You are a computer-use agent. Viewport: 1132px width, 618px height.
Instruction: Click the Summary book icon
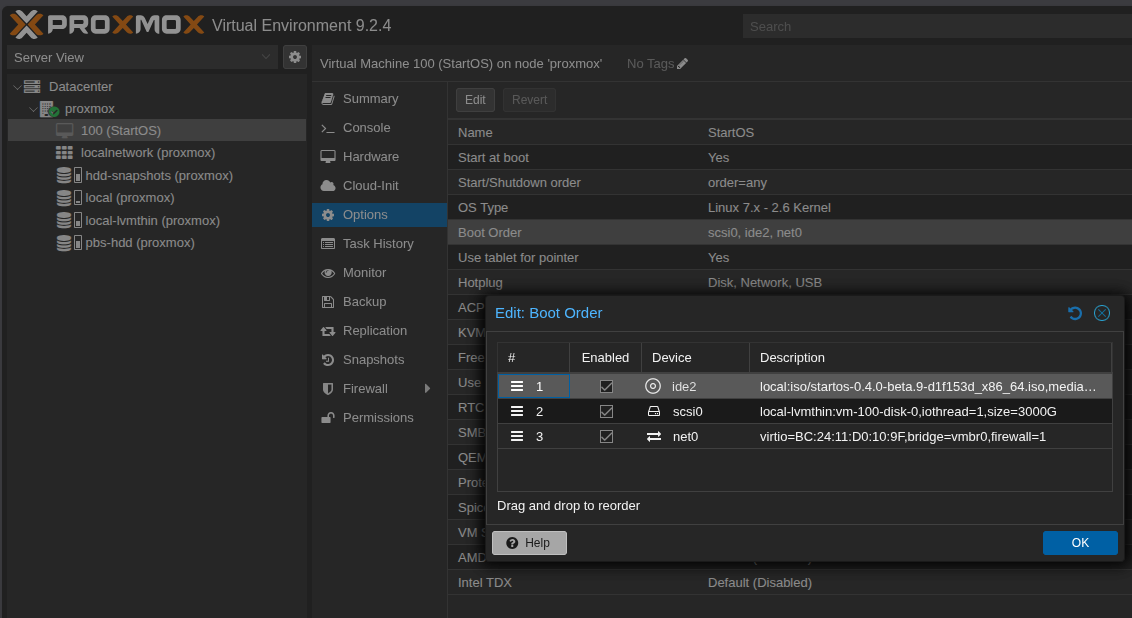pos(328,99)
